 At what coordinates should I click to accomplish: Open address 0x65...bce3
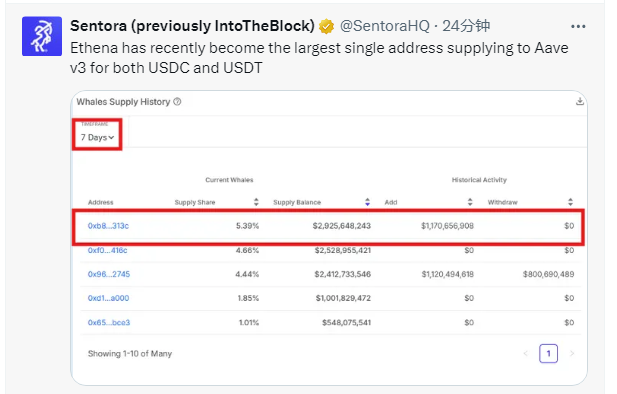pos(109,323)
